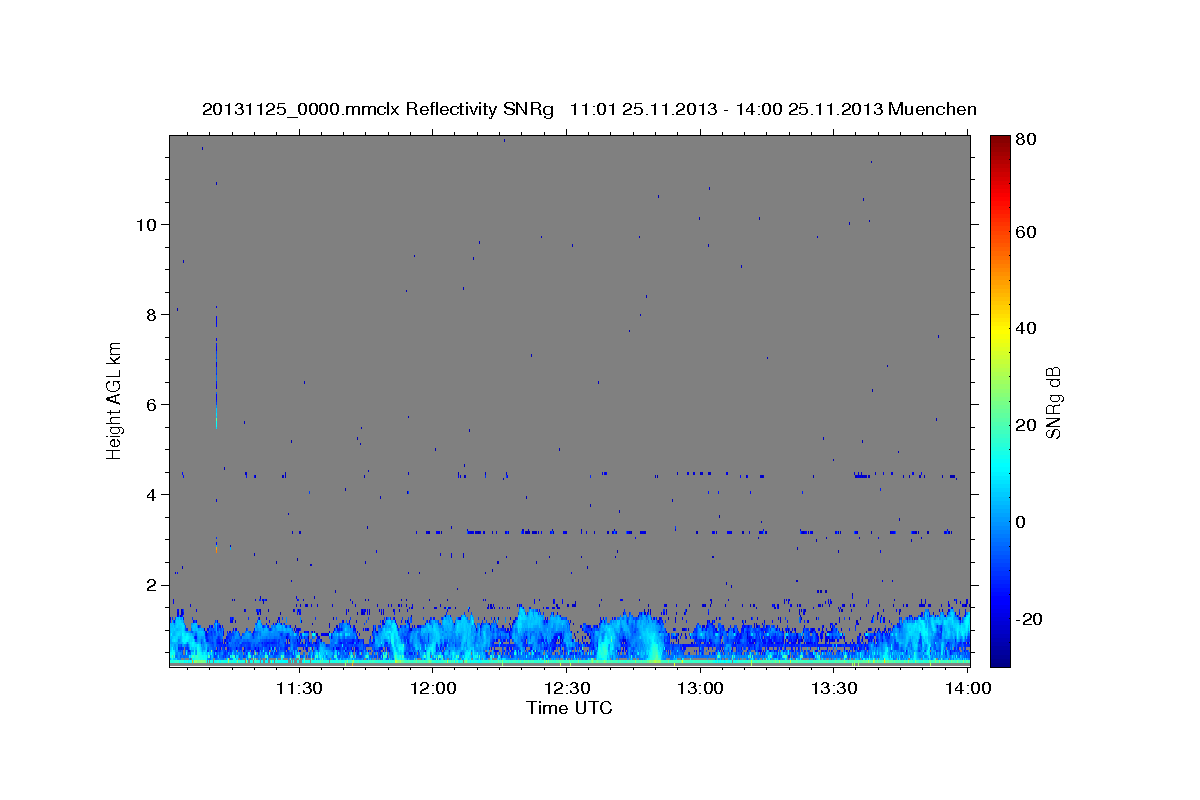The width and height of the screenshot is (1200, 800).
Task: Click the 13:00 time tick label
Action: (700, 688)
